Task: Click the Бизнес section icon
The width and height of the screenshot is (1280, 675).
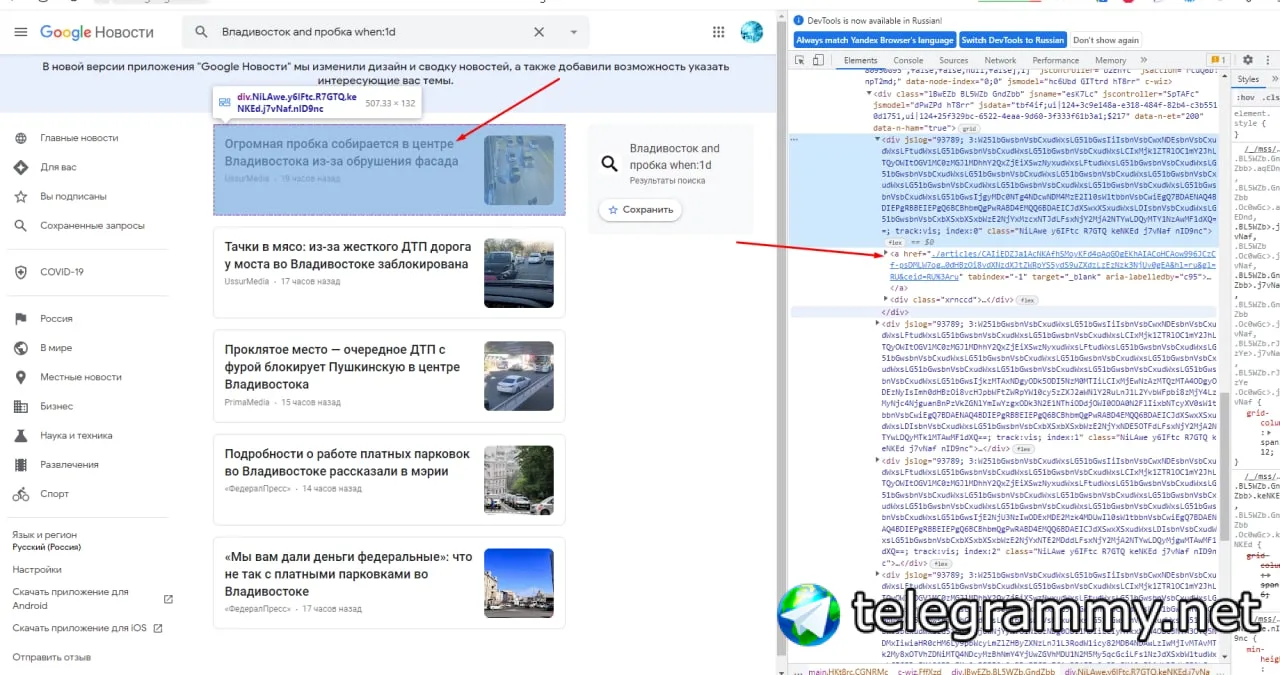Action: tap(21, 406)
